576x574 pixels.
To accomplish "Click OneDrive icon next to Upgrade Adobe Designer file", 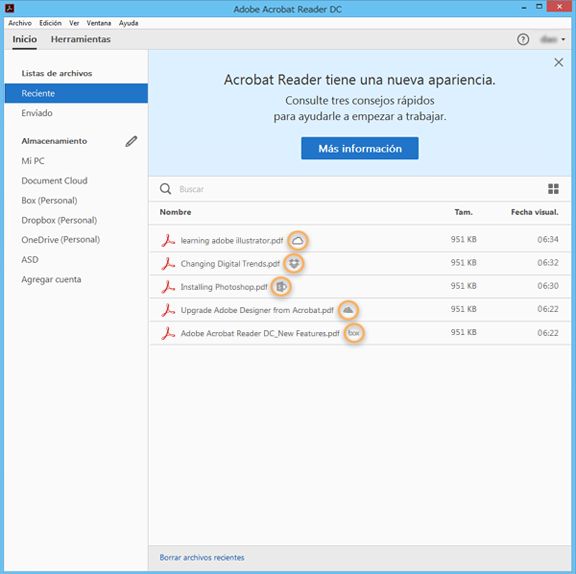I will click(x=348, y=310).
